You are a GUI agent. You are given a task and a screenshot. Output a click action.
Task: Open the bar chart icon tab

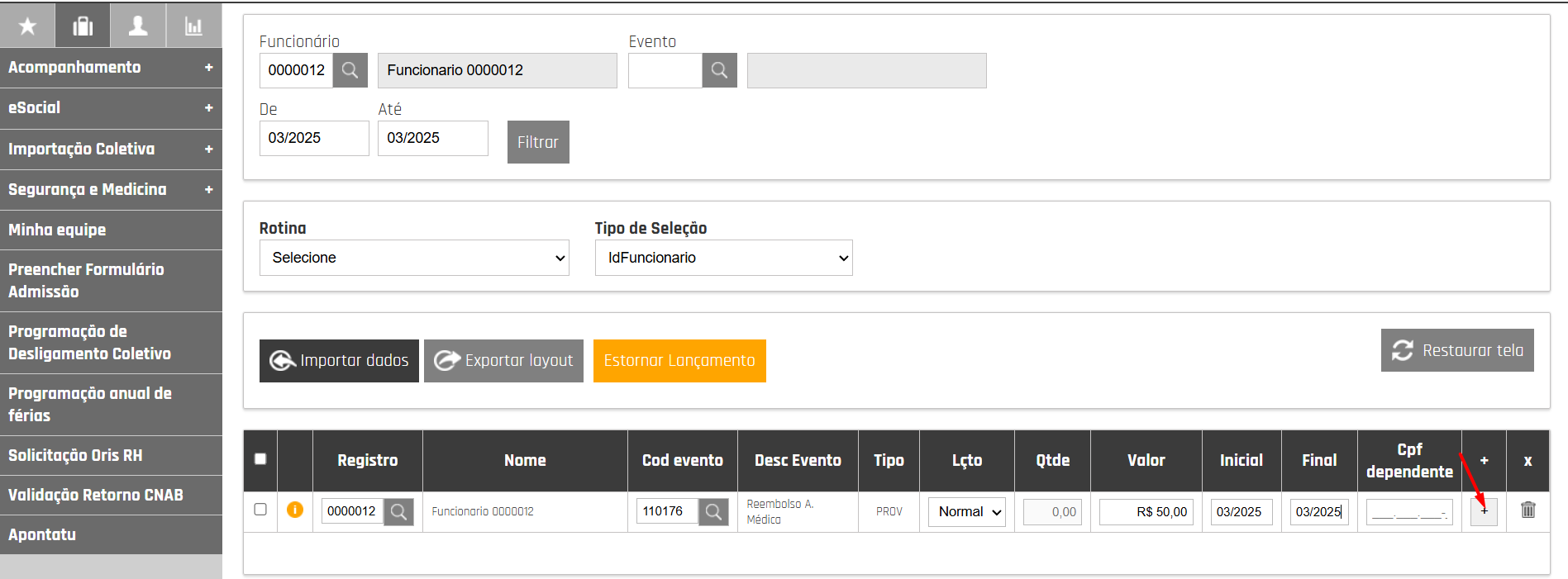pos(193,26)
